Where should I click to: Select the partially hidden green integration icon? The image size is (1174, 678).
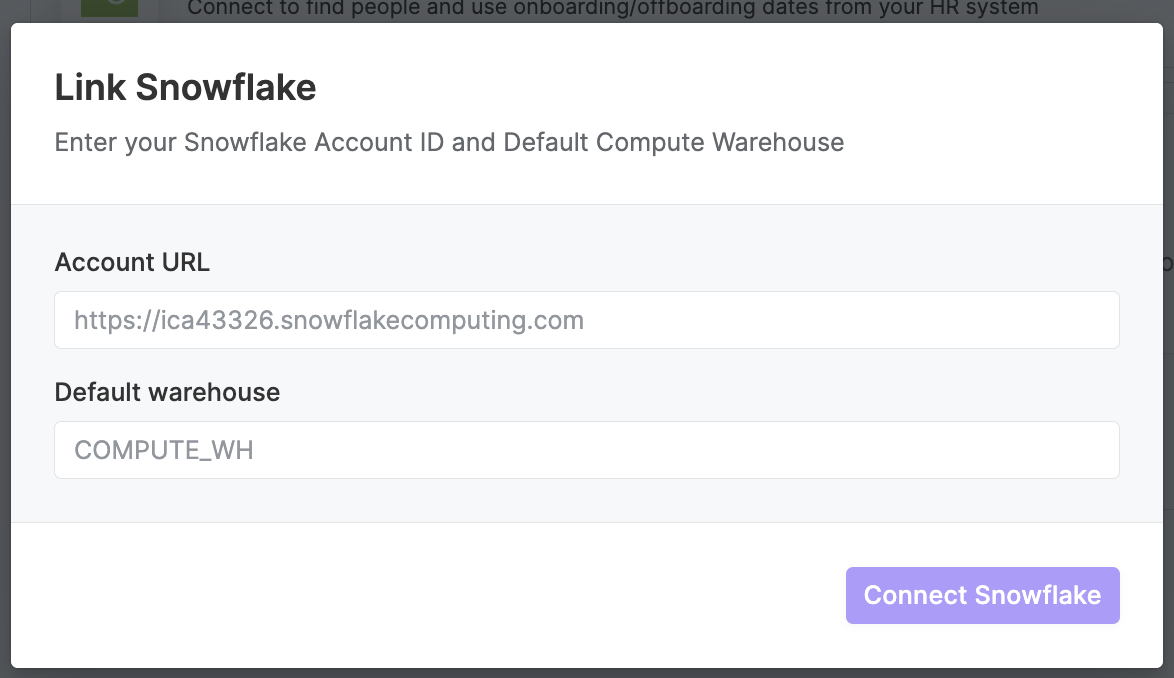tap(109, 8)
